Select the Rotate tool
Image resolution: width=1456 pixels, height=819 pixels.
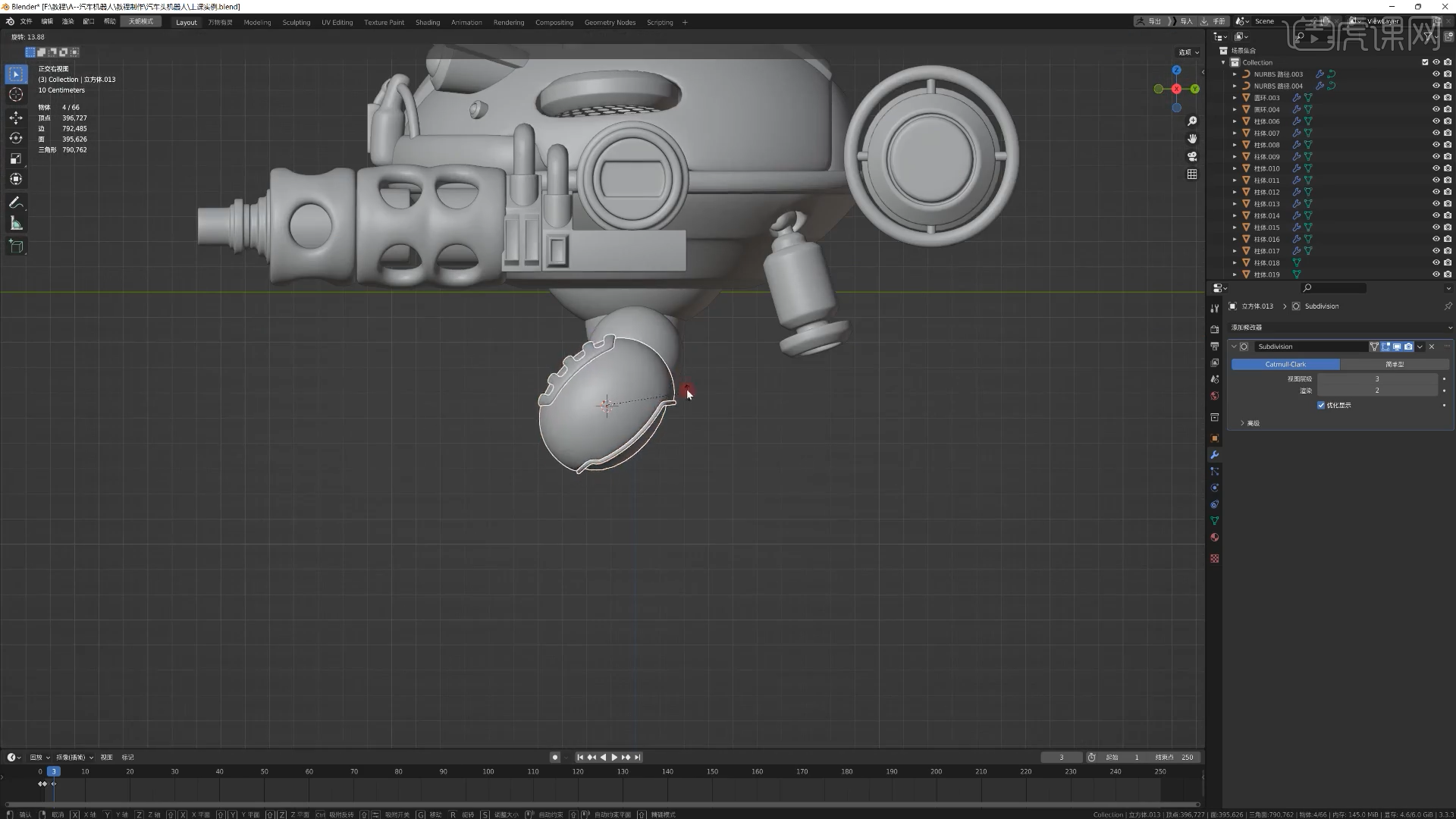point(16,138)
